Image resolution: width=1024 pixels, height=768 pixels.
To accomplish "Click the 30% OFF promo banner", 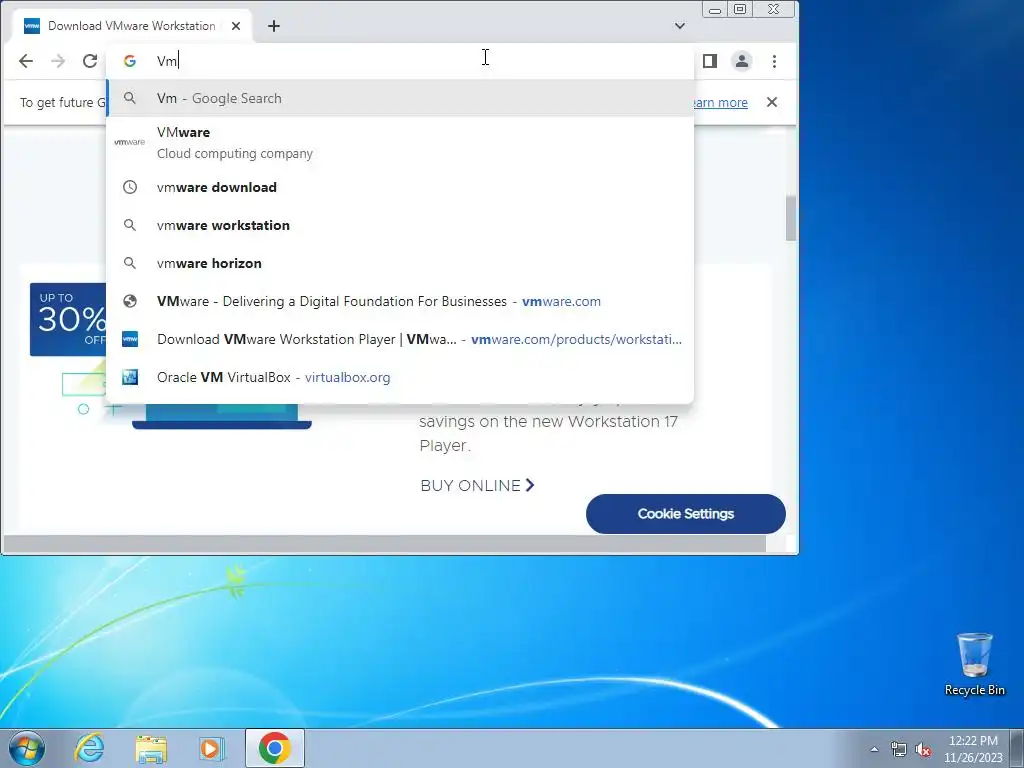I will (x=68, y=319).
